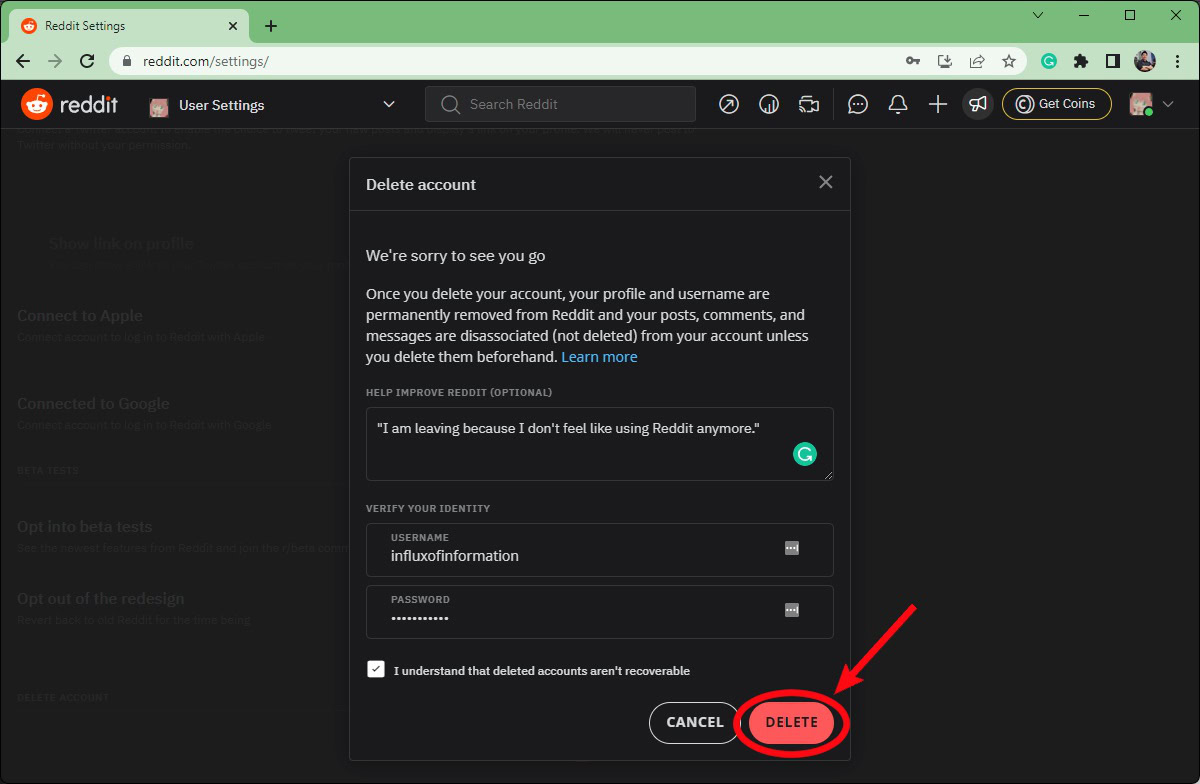Click the 'Delete account' dialog title
Screen dimensions: 1200x784
point(421,184)
